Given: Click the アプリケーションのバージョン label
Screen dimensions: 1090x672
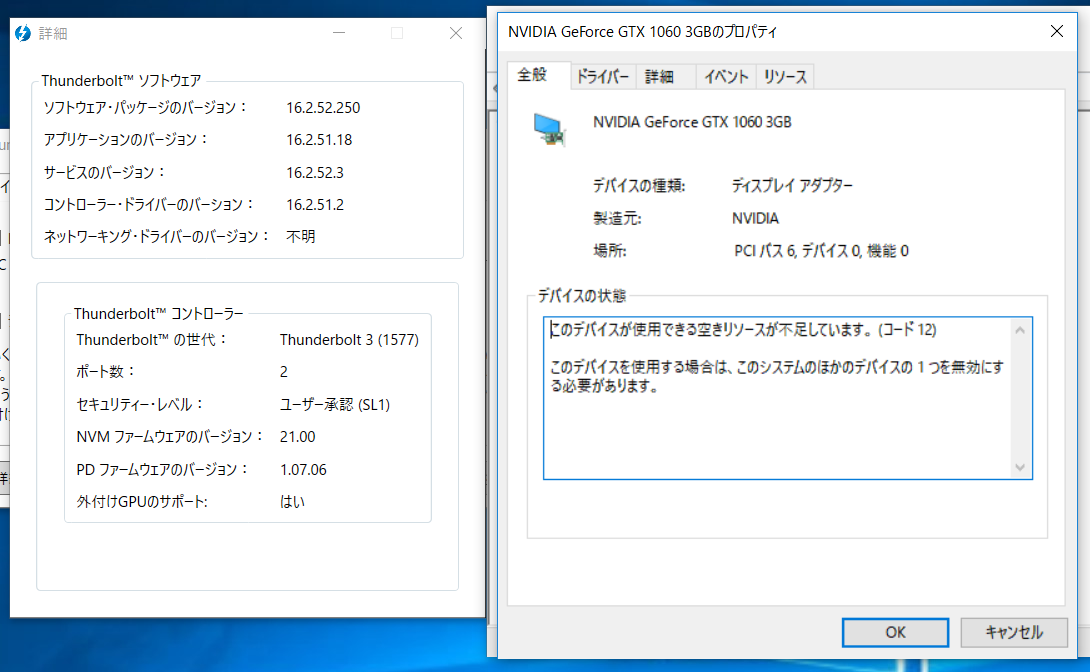Looking at the screenshot, I should point(125,140).
